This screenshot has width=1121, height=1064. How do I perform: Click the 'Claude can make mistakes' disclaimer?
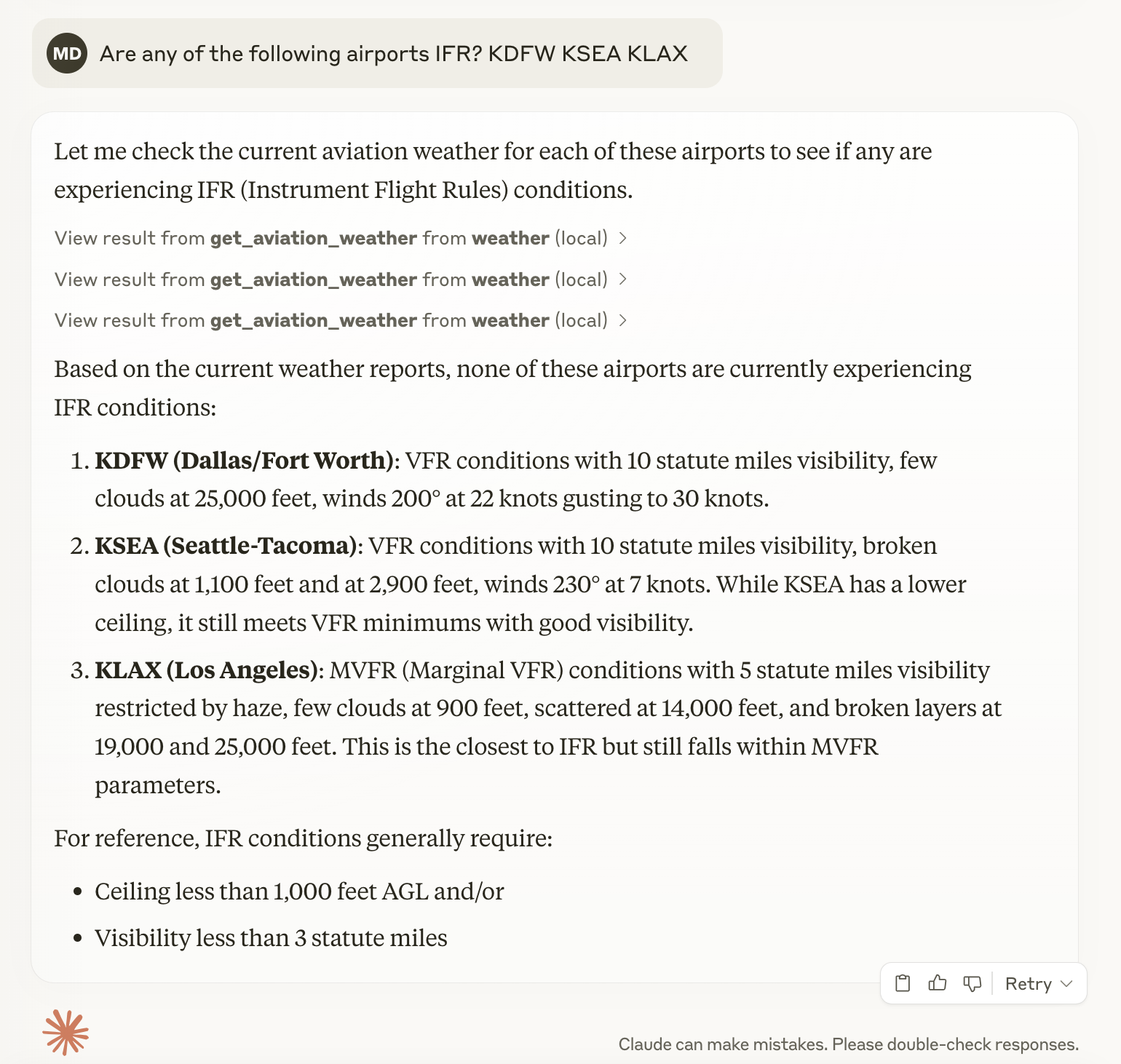coord(849,1044)
